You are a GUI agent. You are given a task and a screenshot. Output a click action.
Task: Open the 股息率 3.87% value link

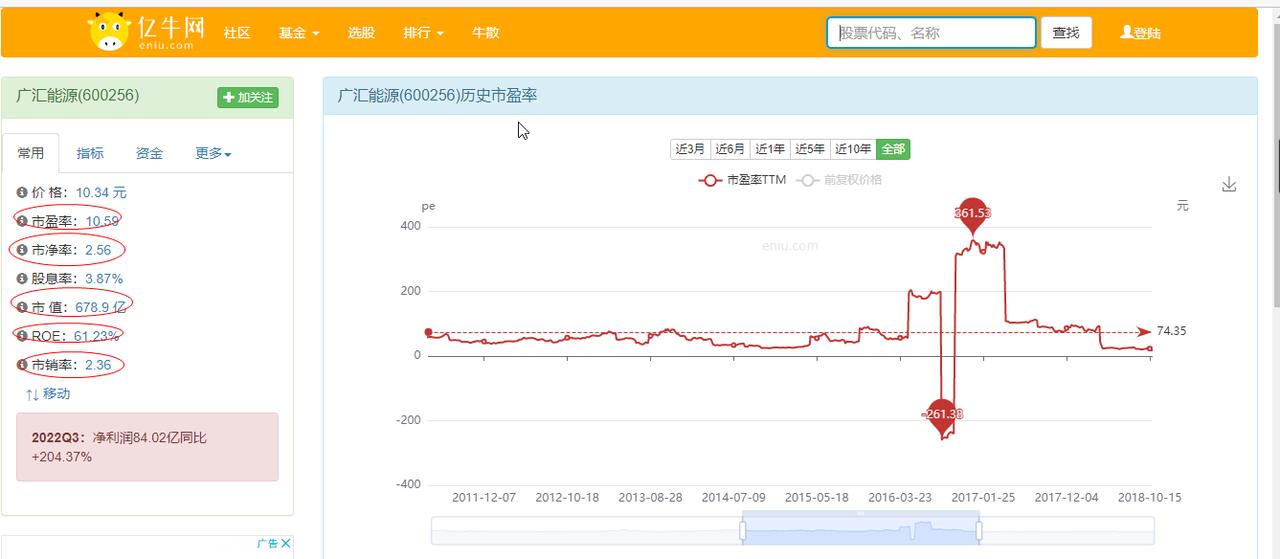point(104,279)
